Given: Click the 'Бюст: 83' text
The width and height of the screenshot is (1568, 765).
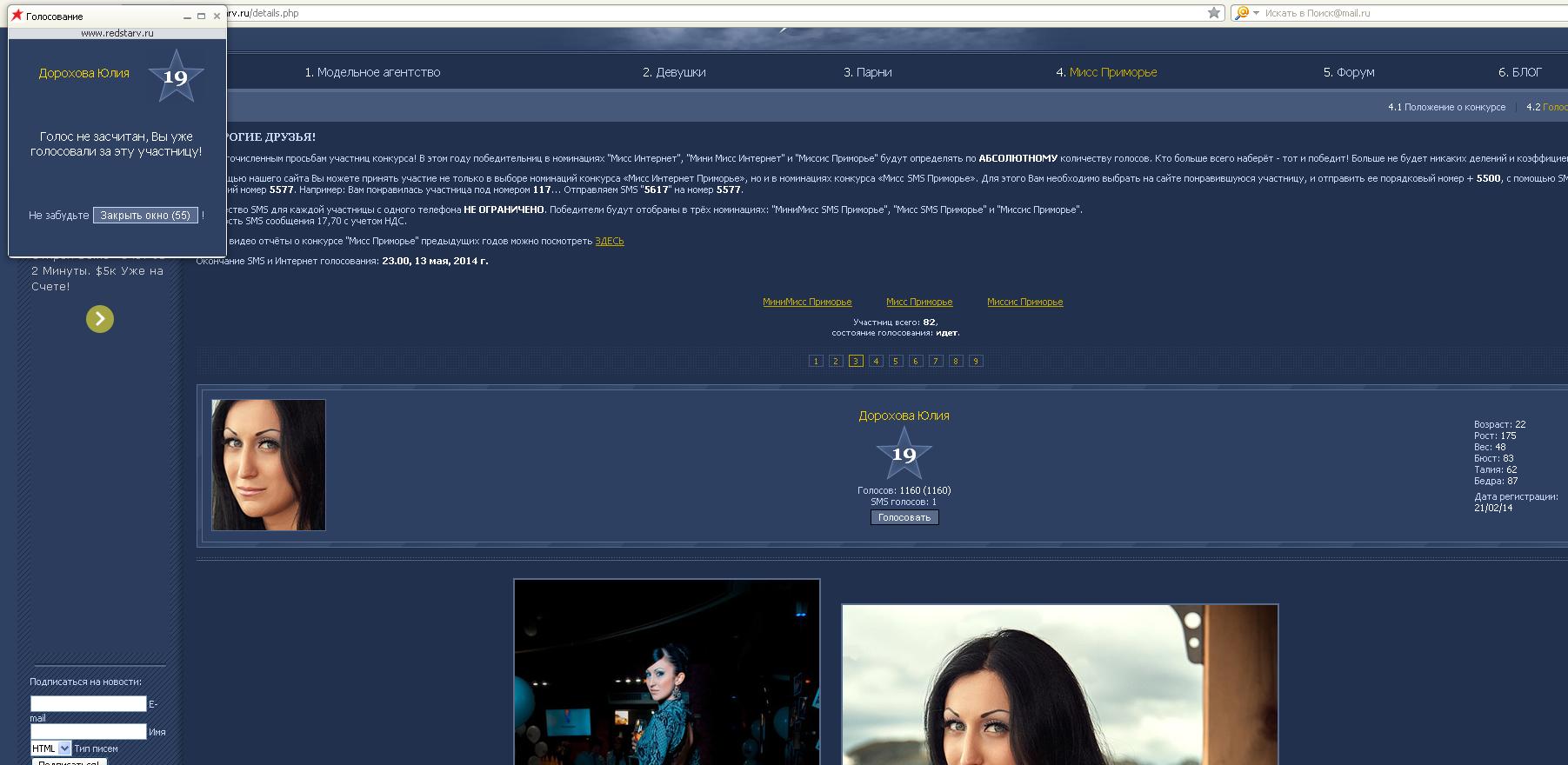Looking at the screenshot, I should [1494, 458].
